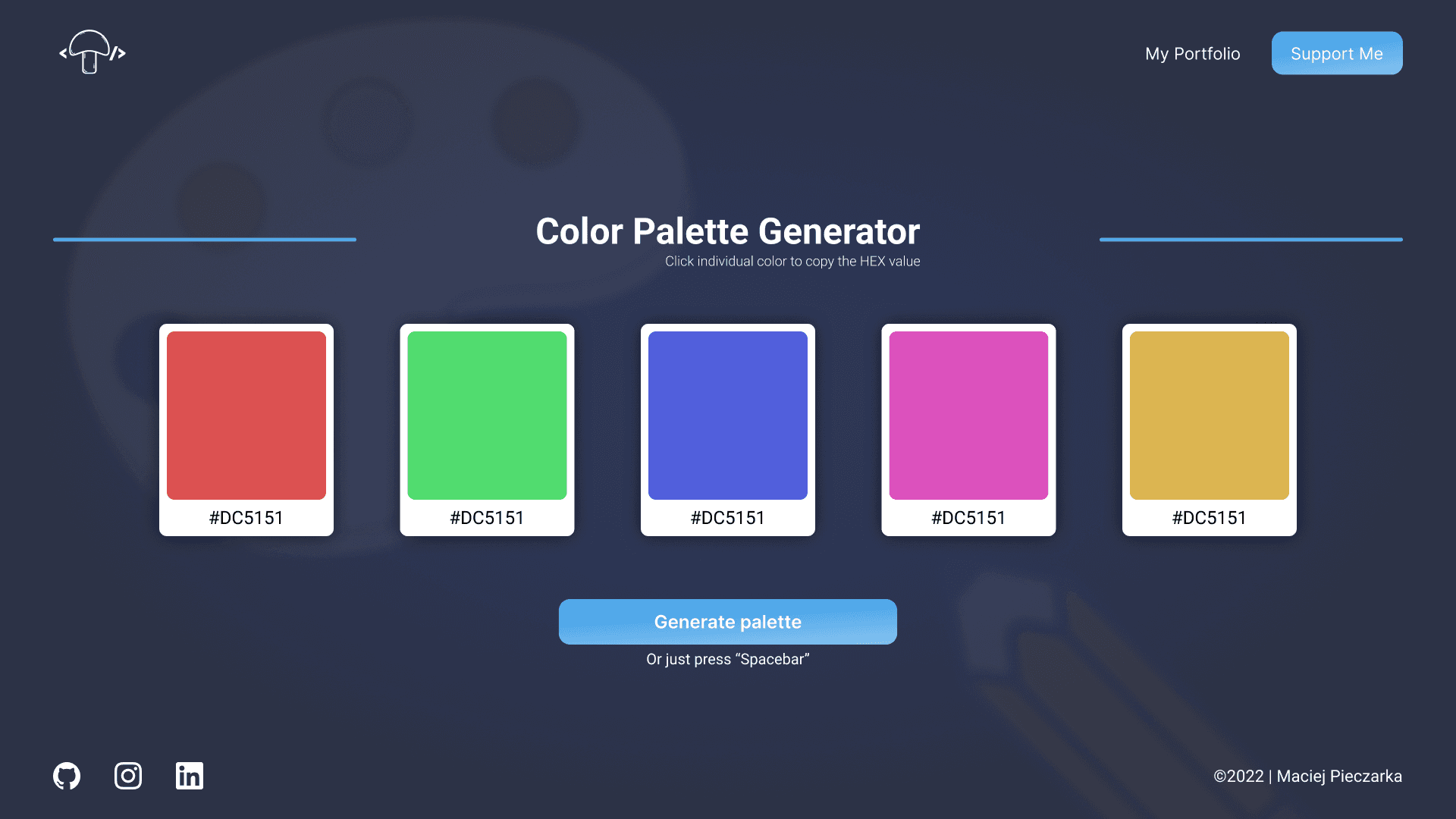Open the My Portfolio link

pos(1192,53)
